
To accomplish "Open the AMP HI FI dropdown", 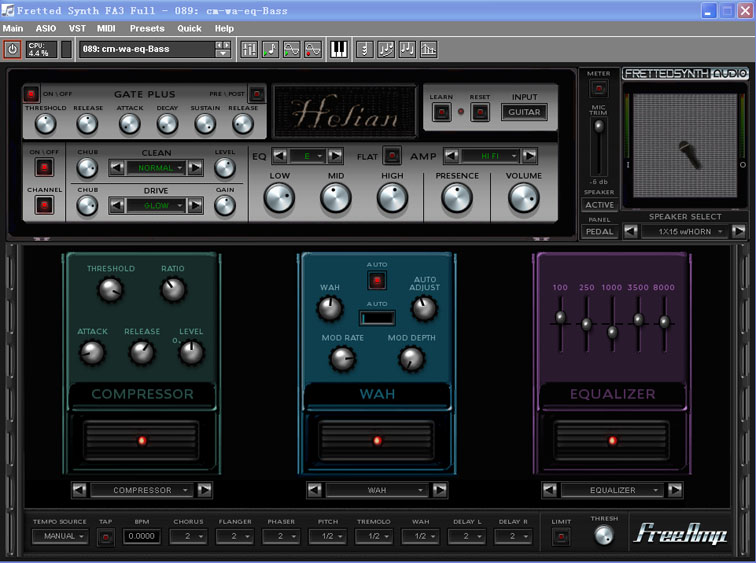I will pyautogui.click(x=490, y=156).
